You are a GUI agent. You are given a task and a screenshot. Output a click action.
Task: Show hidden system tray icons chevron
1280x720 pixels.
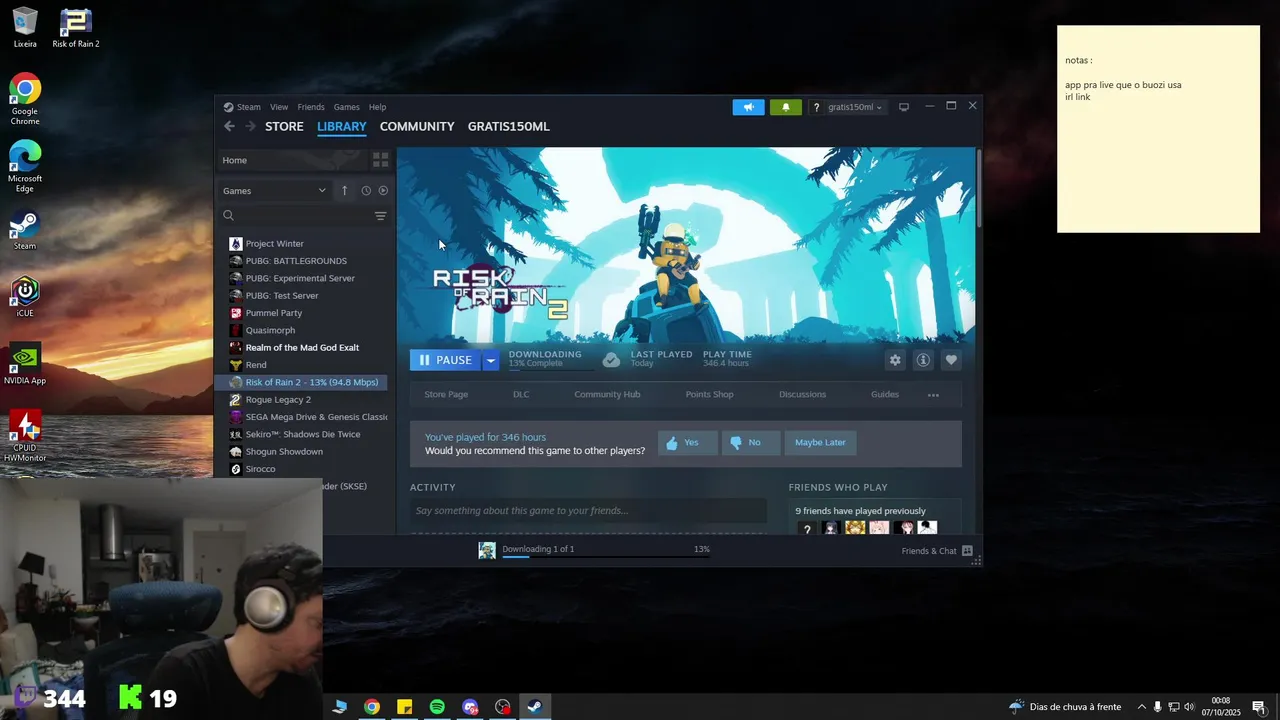(1142, 707)
